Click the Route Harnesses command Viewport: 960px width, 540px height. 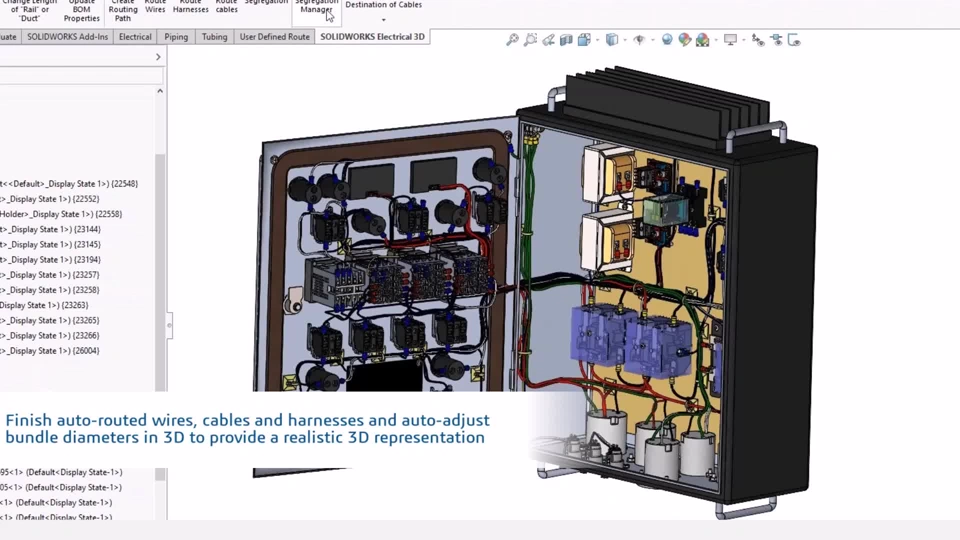(190, 7)
